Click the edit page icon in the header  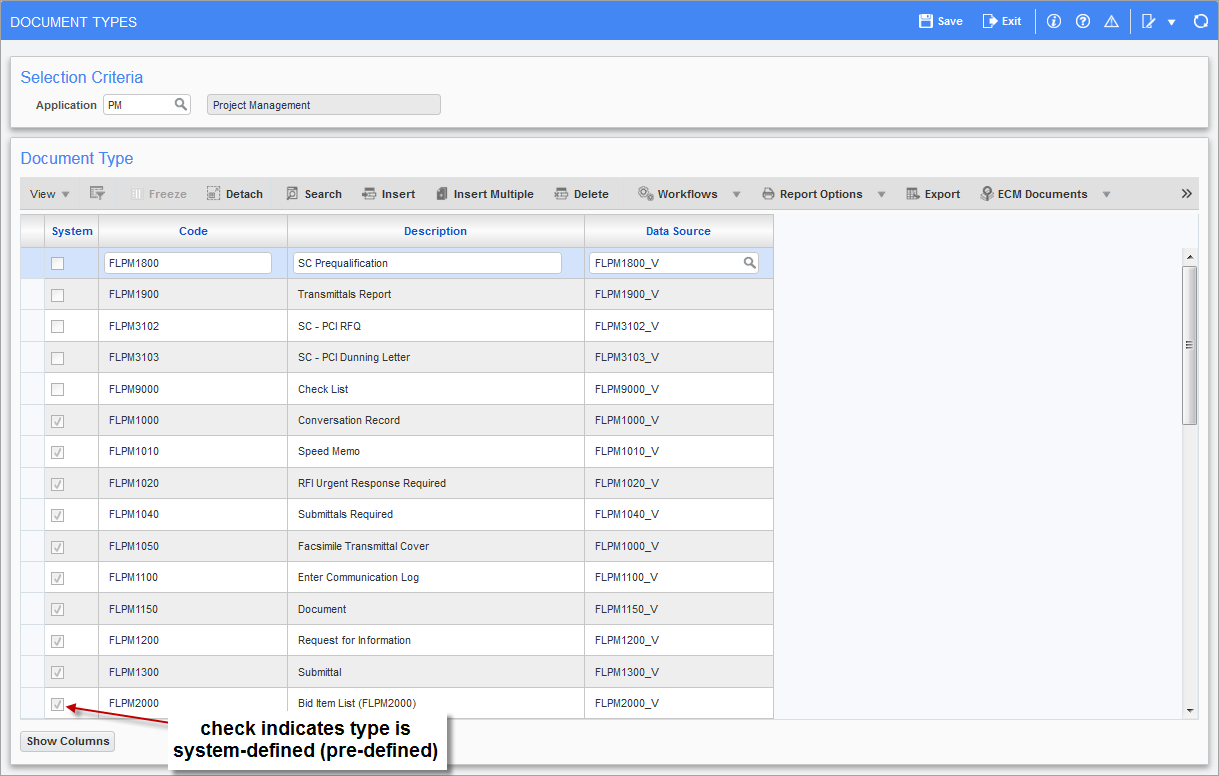[x=1148, y=21]
